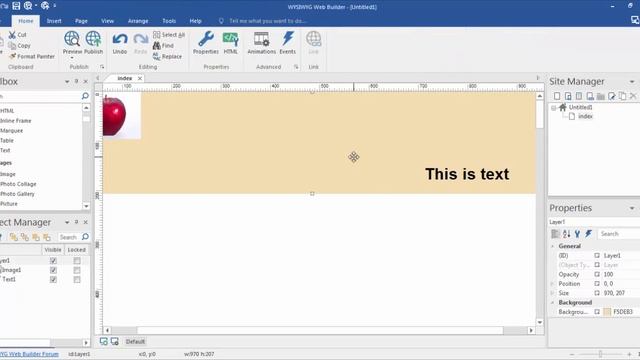640x360 pixels.
Task: Toggle Locked checkbox for Image1
Action: point(77,270)
